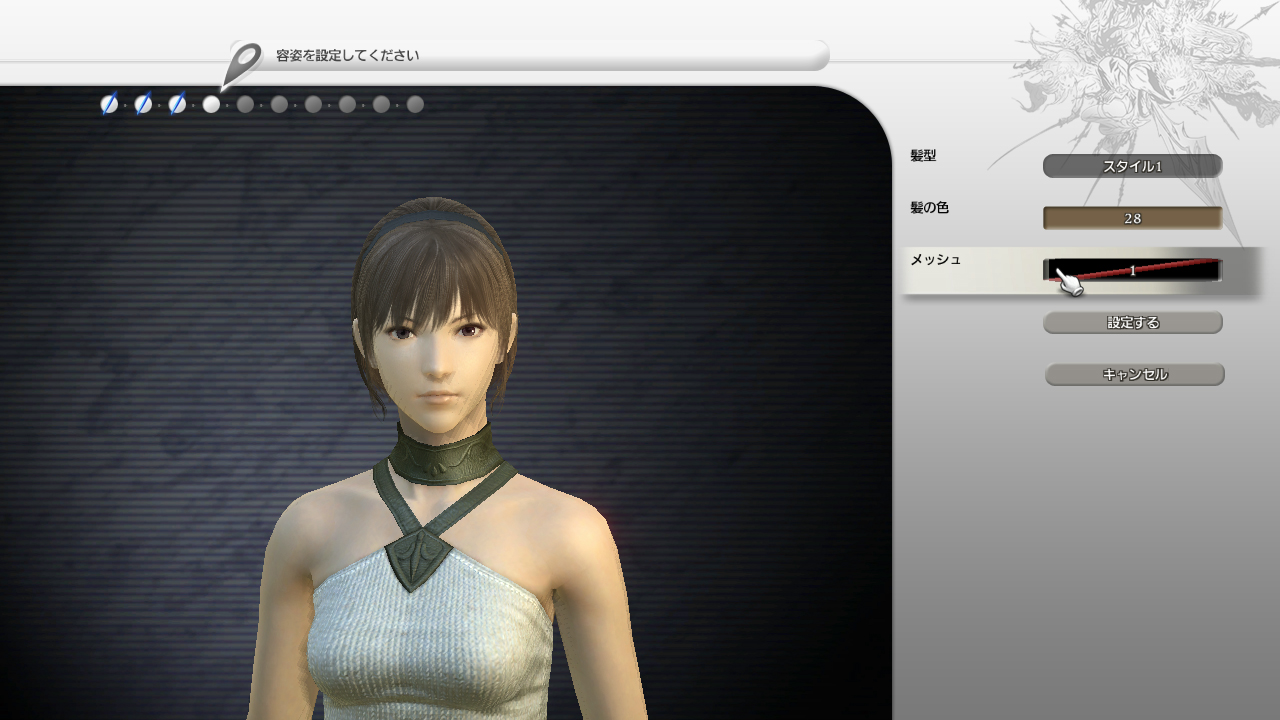1280x720 pixels.
Task: Select the ninth step dot in progress row
Action: pyautogui.click(x=381, y=104)
